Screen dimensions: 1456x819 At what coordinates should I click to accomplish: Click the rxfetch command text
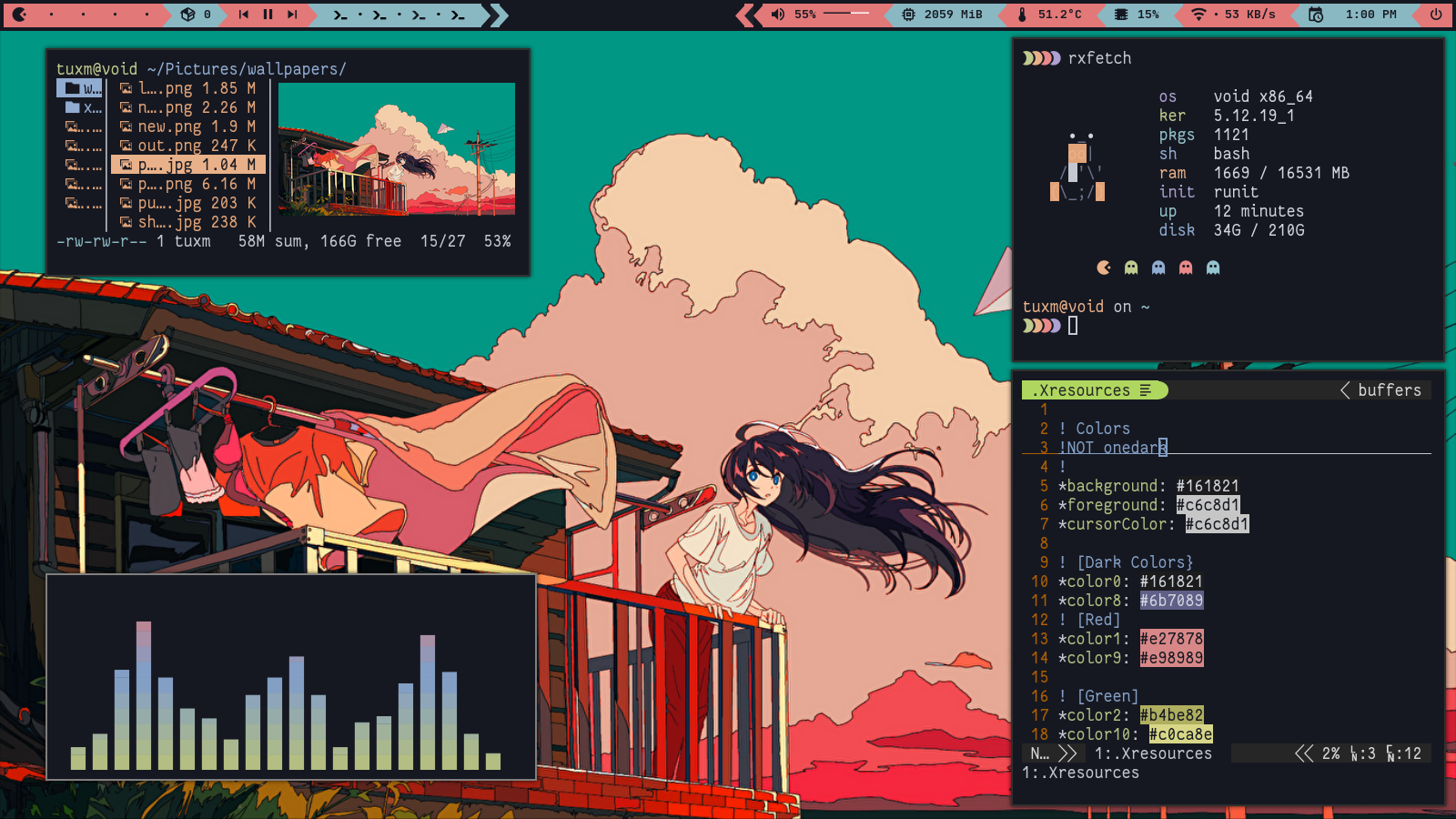1099,58
